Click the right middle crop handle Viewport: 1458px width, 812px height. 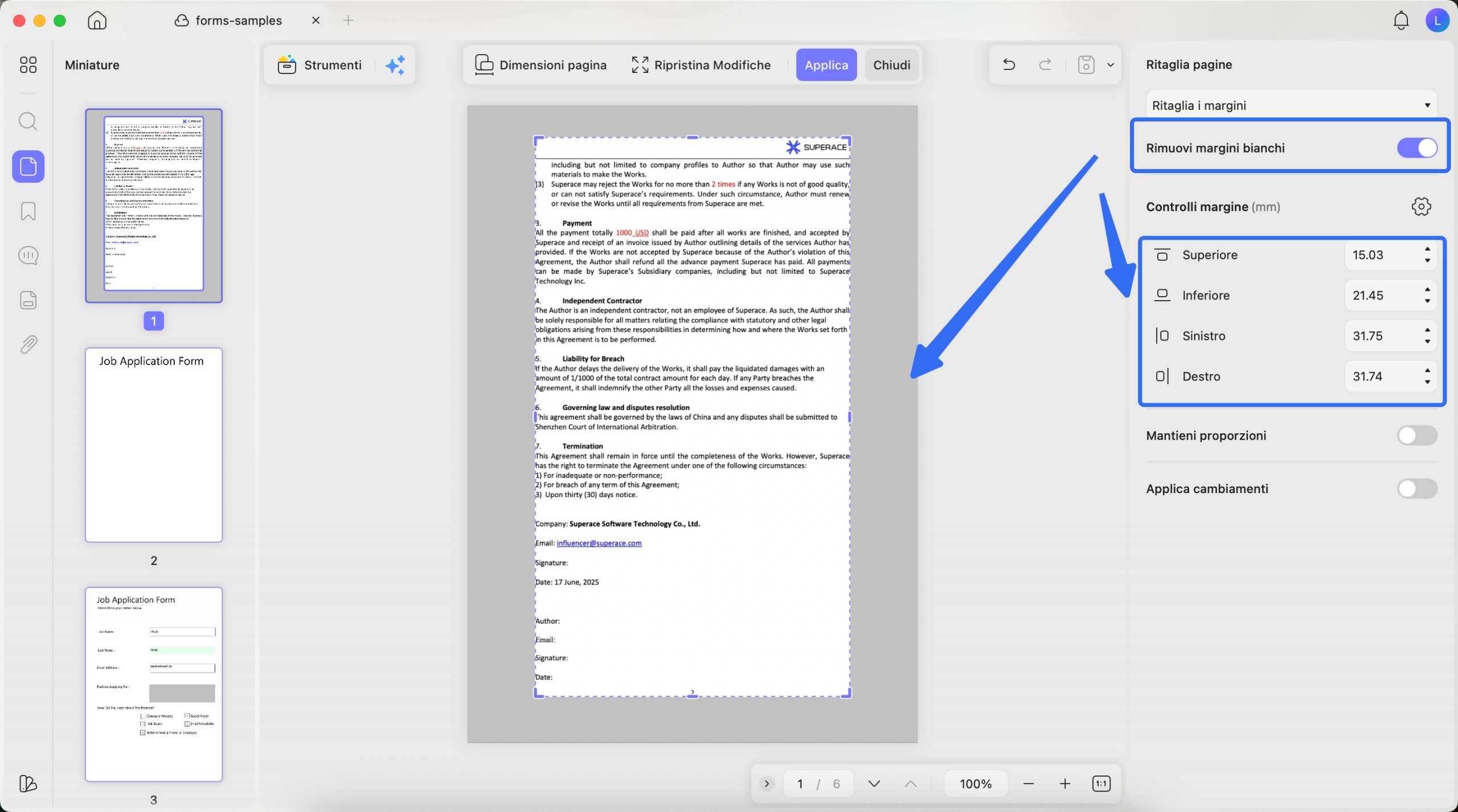[850, 417]
